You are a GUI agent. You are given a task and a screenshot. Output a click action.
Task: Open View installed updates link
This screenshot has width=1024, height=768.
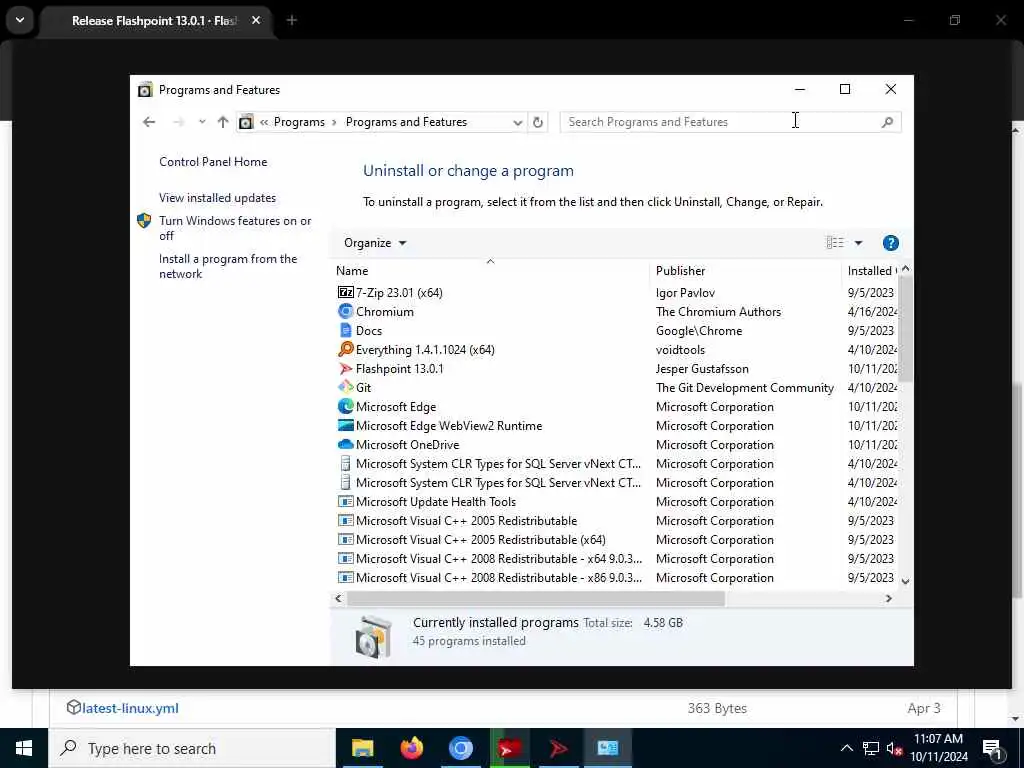[x=217, y=198]
